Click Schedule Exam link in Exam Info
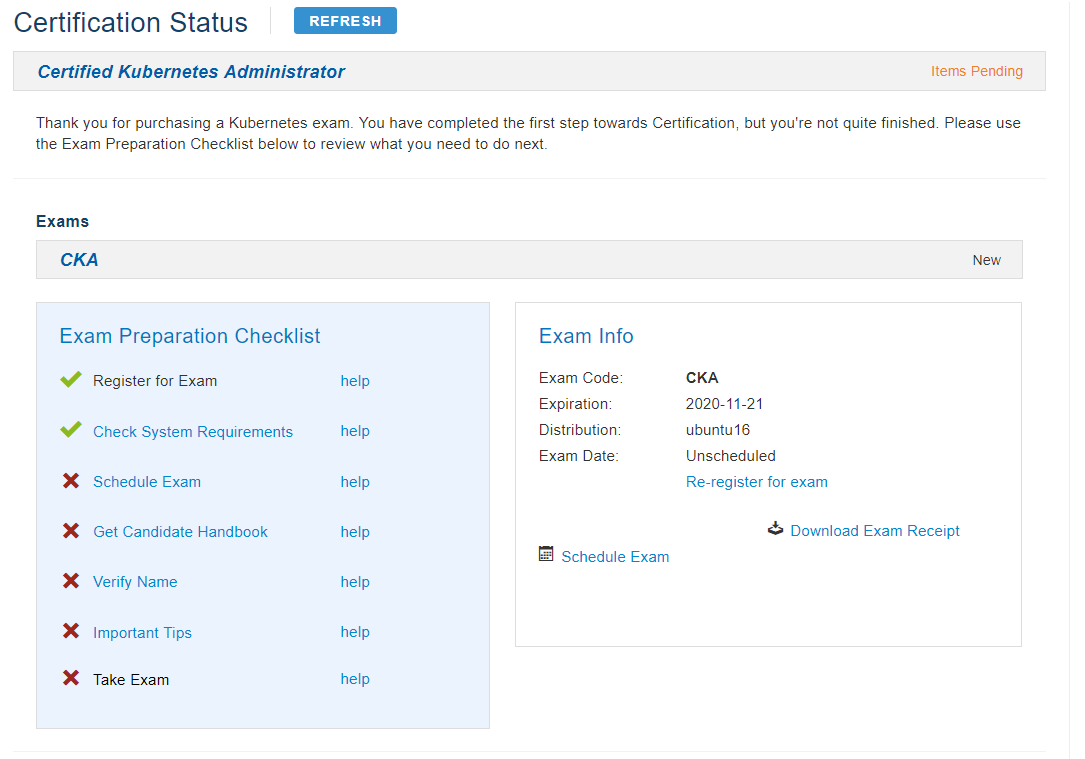 tap(615, 557)
